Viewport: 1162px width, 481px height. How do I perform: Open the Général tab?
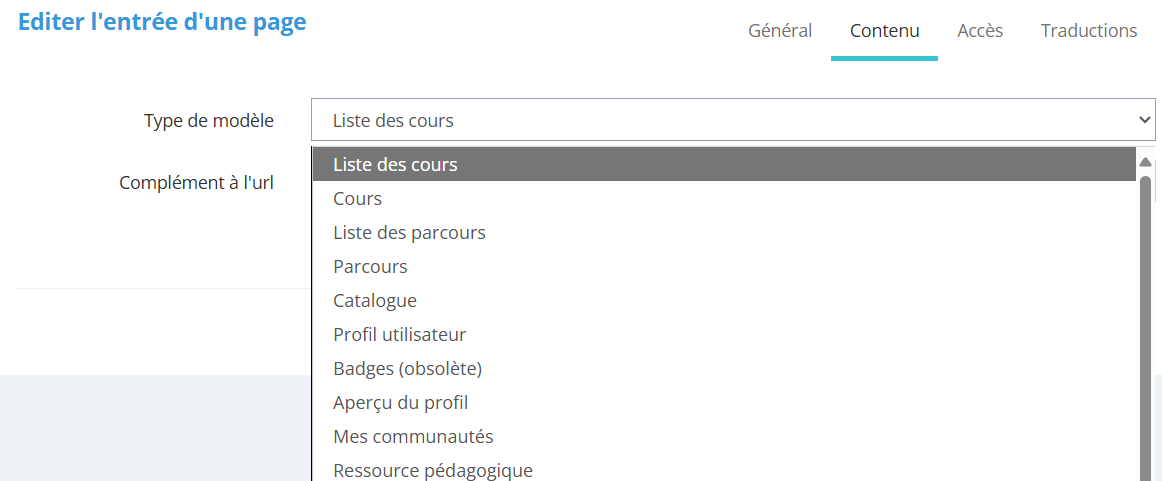point(780,31)
